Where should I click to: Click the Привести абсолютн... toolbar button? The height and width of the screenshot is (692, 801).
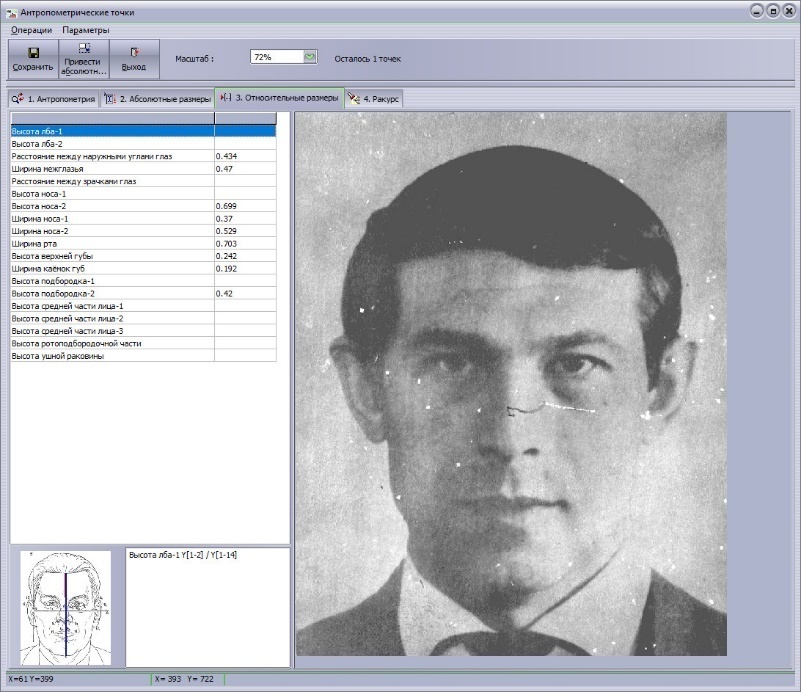pos(83,59)
